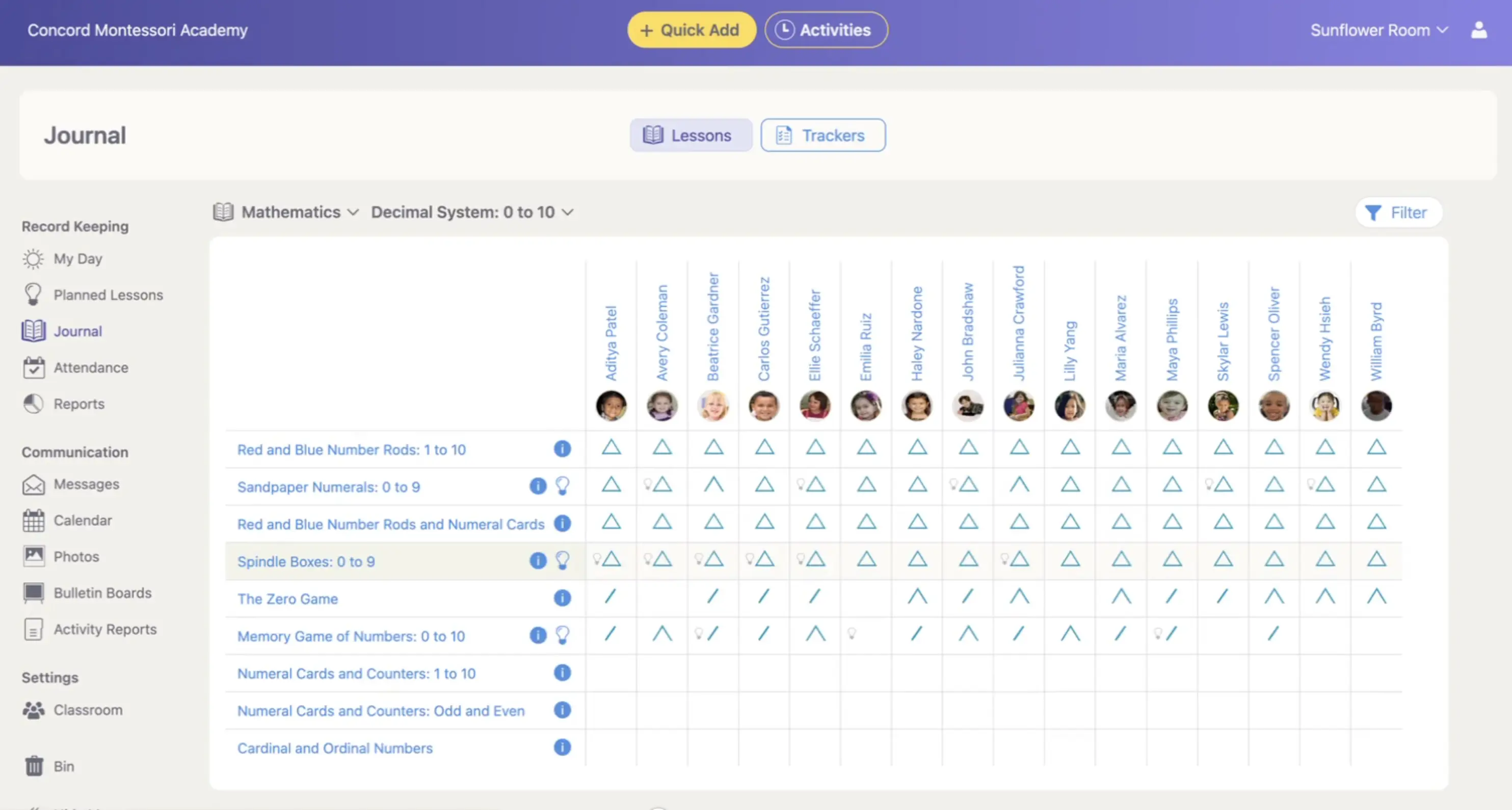This screenshot has width=1512, height=810.
Task: Click lightbulb icon beside Sandpaper Numerals
Action: [562, 486]
